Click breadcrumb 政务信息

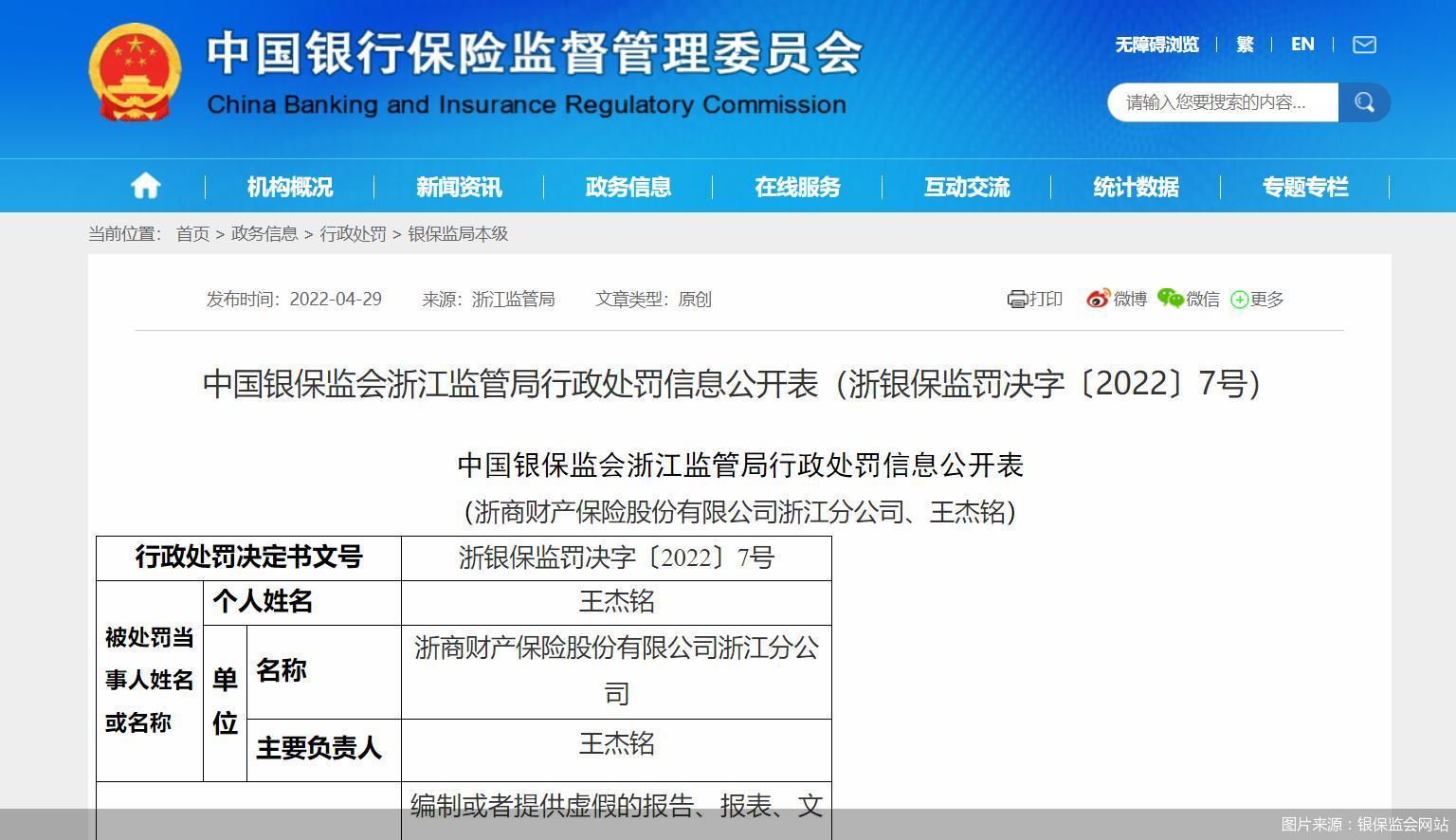pos(264,233)
